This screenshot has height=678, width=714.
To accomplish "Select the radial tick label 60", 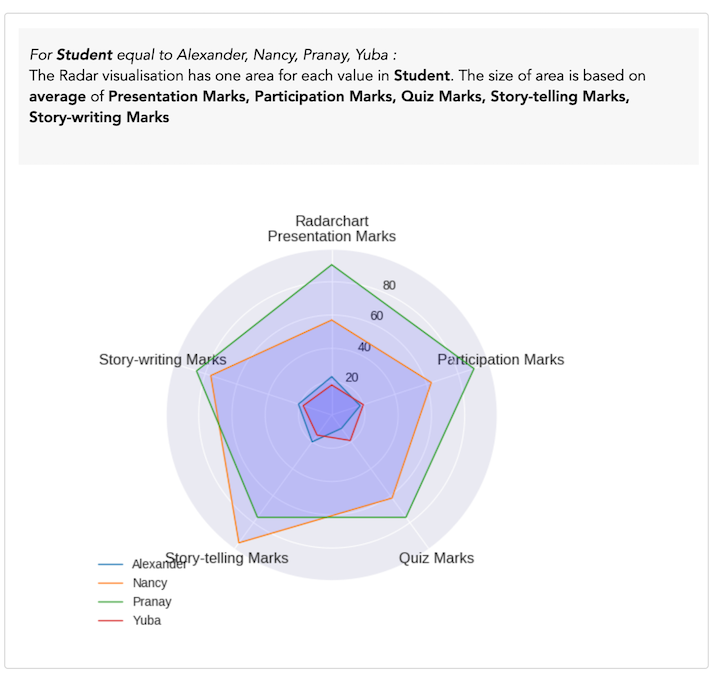I will 376,317.
